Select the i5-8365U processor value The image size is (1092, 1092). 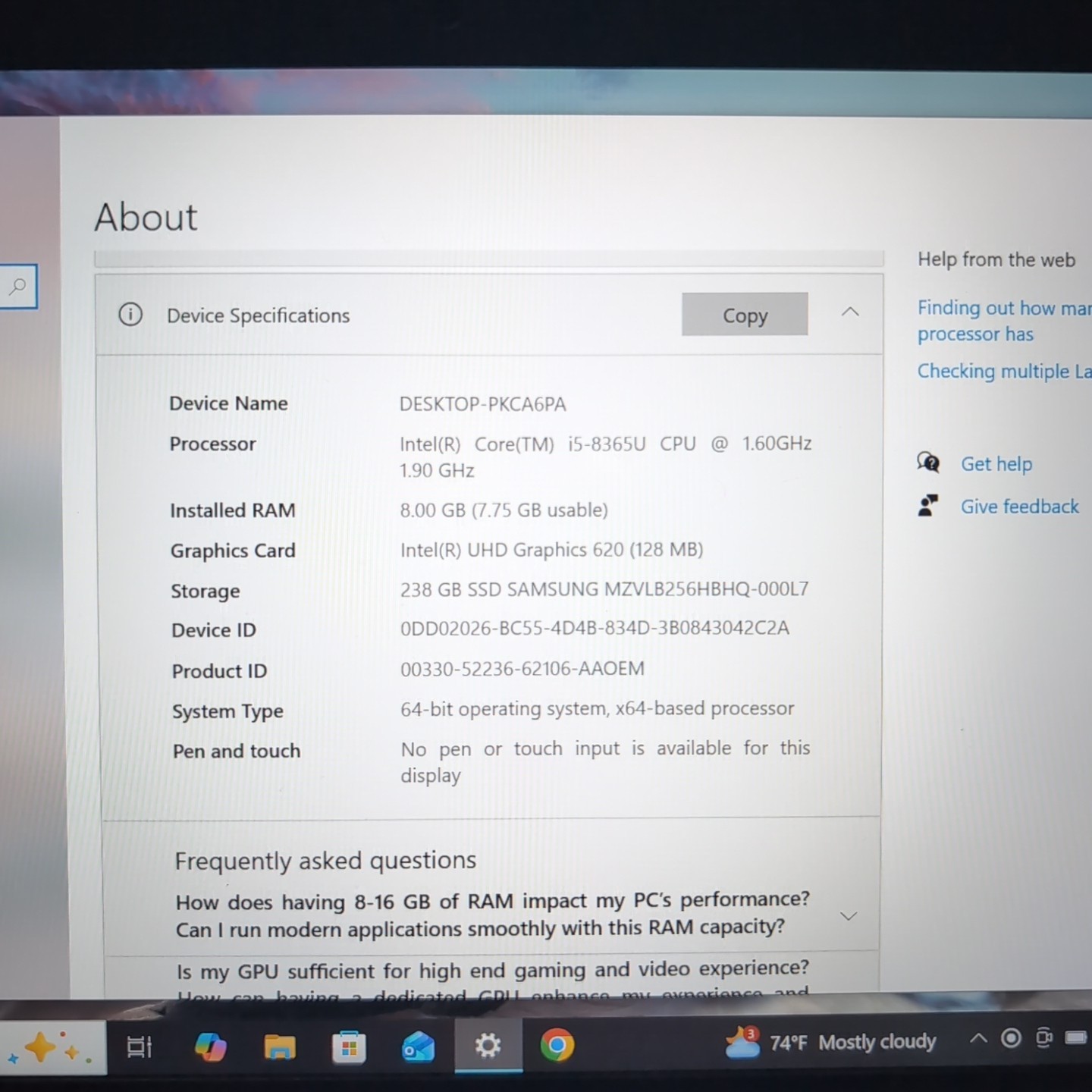coord(605,457)
